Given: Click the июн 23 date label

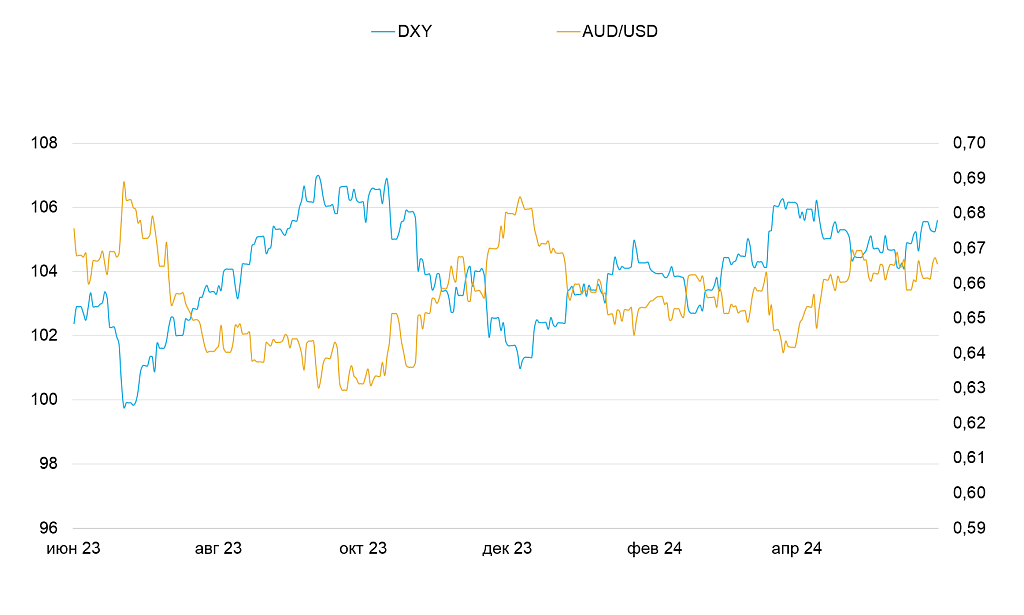Looking at the screenshot, I should pos(74,549).
